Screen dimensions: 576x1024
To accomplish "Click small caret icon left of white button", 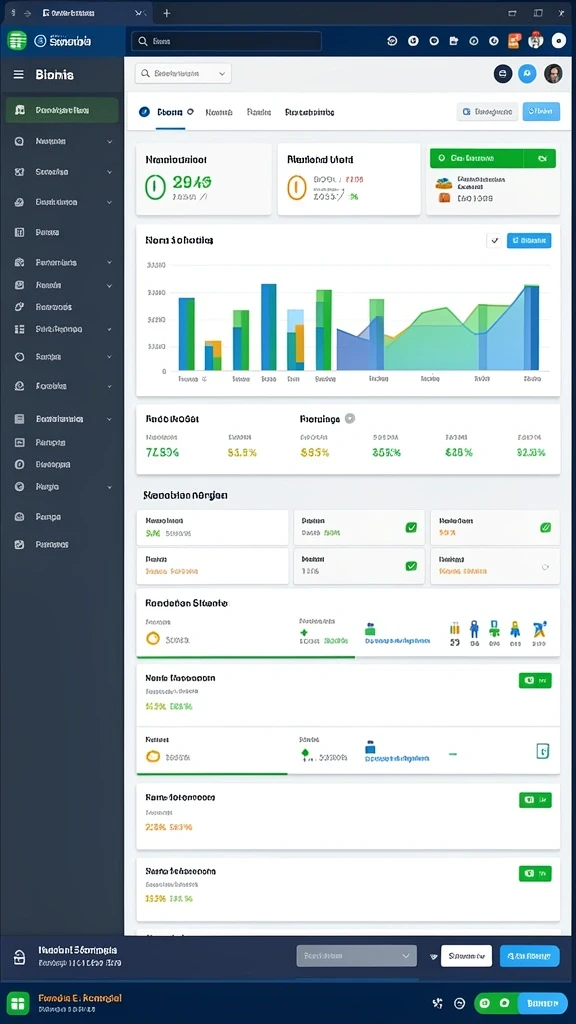I will (x=432, y=956).
